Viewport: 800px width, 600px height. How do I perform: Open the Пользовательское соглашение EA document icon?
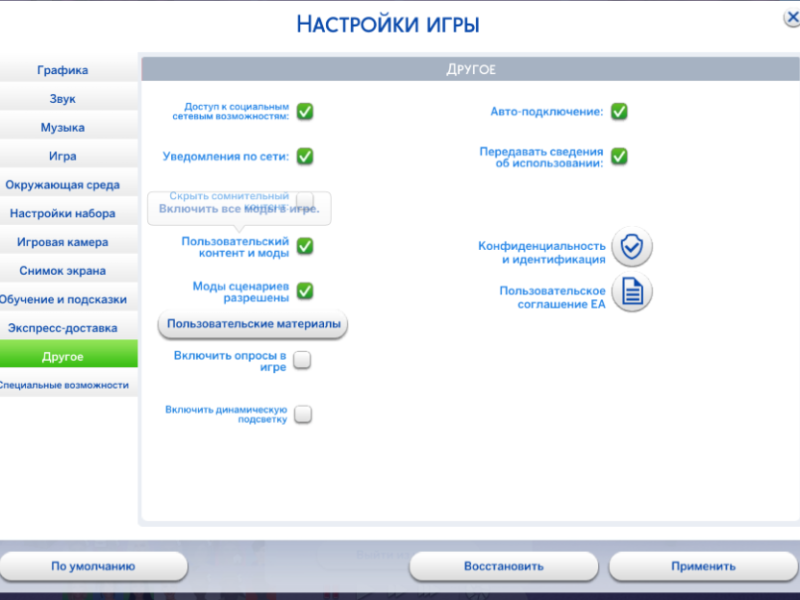tap(632, 292)
